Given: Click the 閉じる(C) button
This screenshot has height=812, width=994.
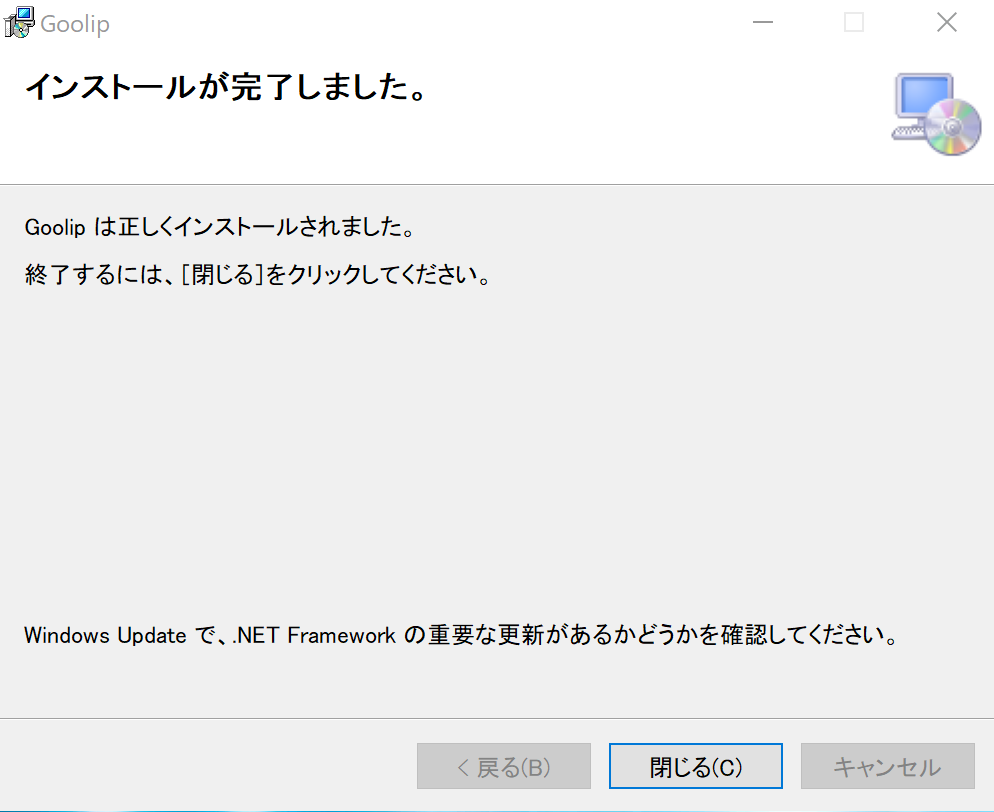Looking at the screenshot, I should pos(695,766).
